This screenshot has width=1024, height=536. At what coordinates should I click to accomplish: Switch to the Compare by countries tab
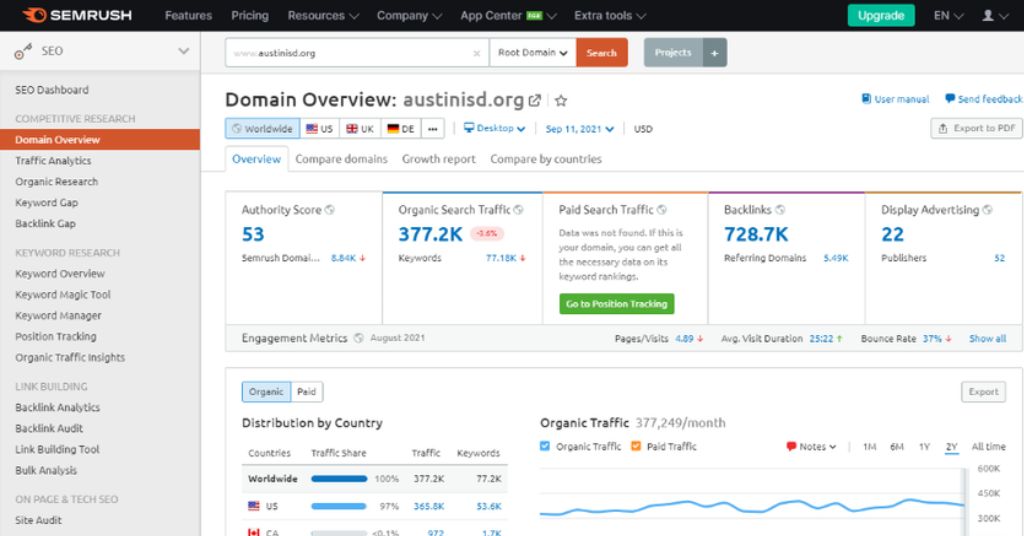click(546, 159)
